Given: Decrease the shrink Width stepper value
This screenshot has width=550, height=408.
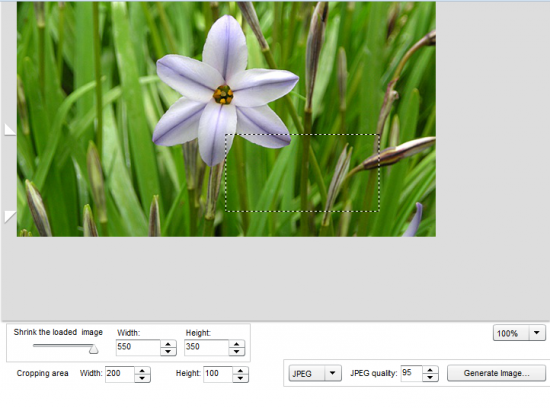Looking at the screenshot, I should click(x=168, y=352).
